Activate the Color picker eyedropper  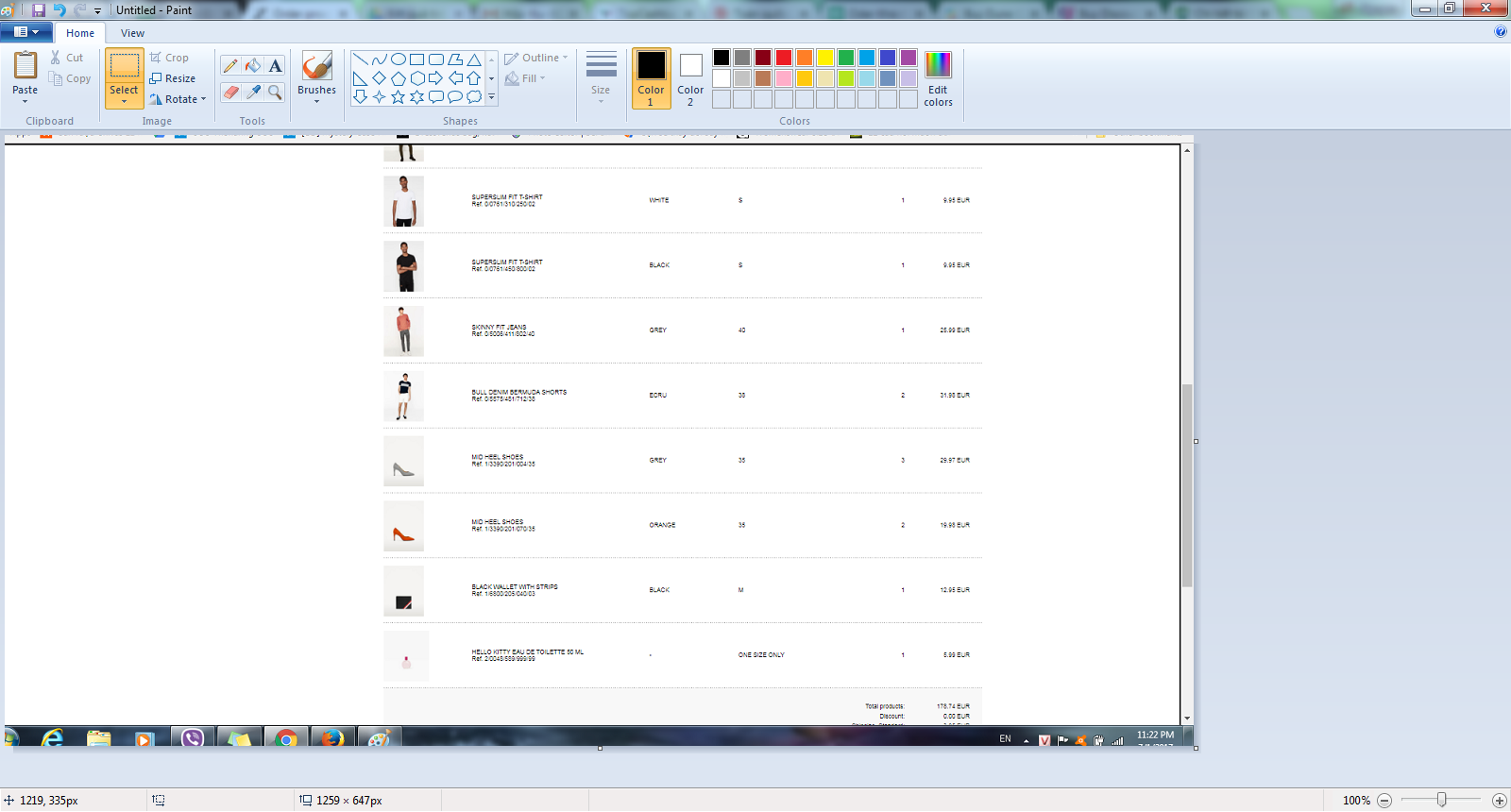[253, 92]
